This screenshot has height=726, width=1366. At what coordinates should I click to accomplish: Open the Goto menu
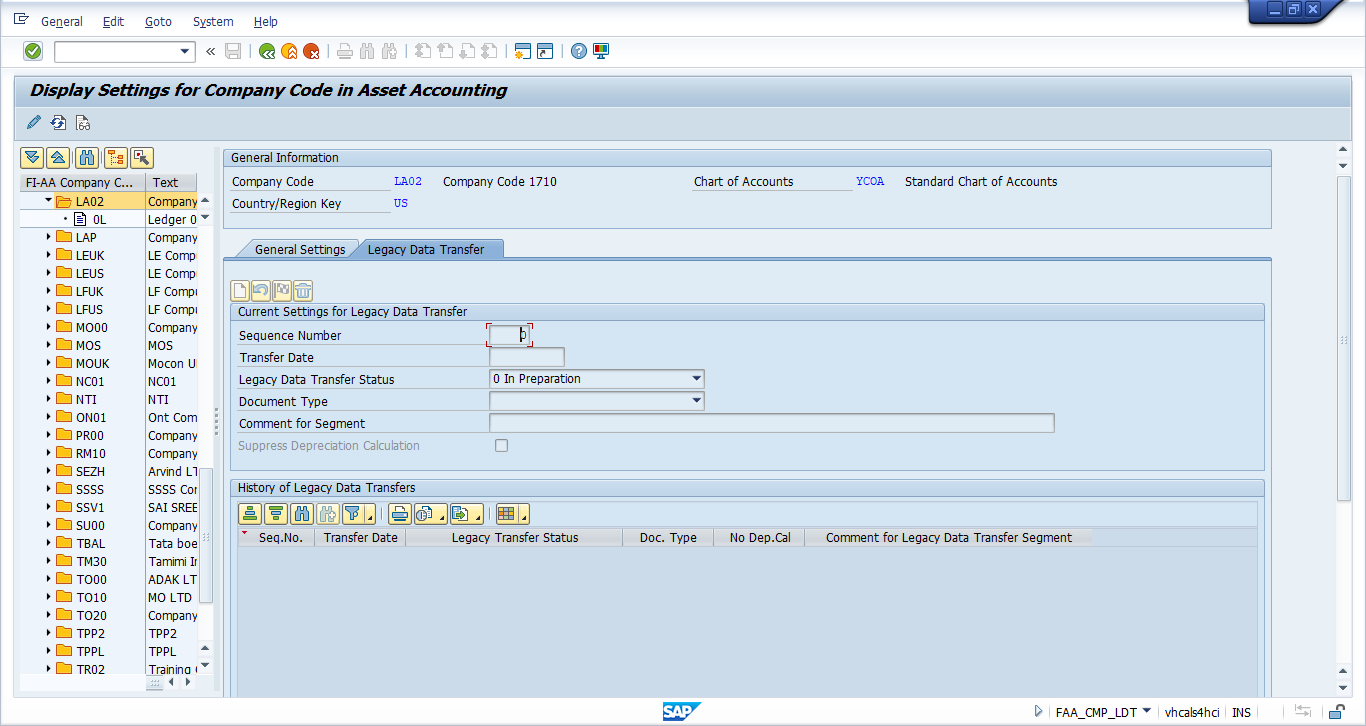158,21
